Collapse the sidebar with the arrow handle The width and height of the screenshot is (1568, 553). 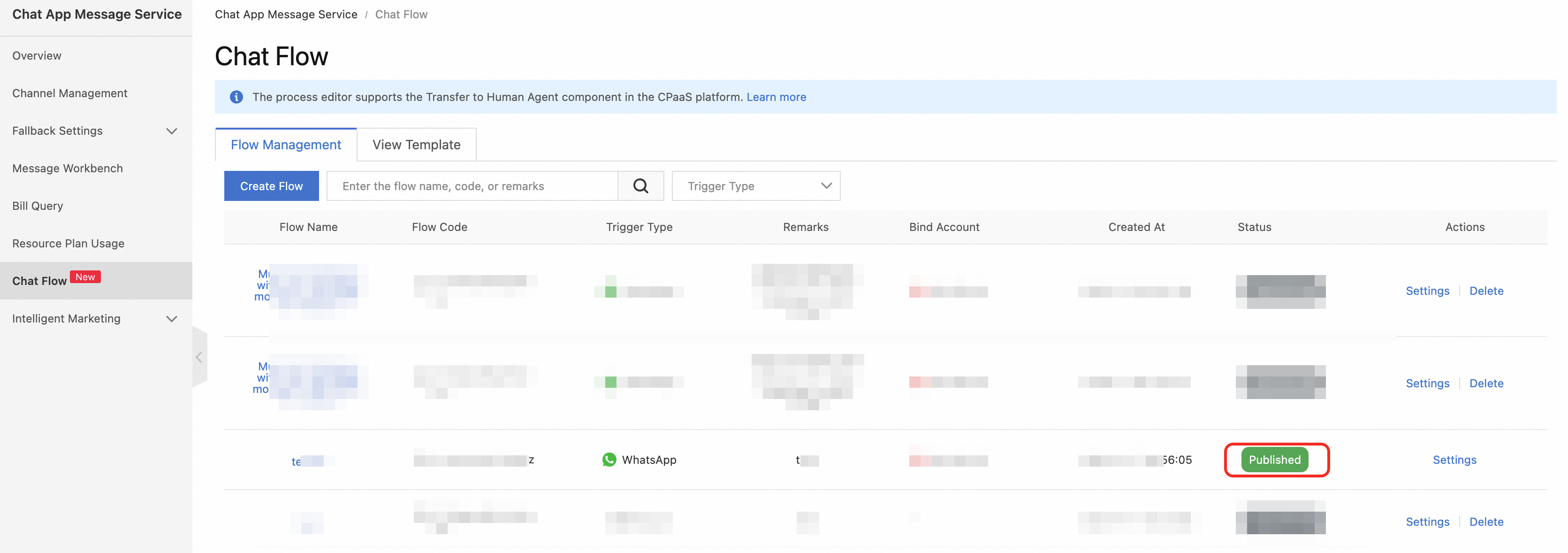point(199,358)
